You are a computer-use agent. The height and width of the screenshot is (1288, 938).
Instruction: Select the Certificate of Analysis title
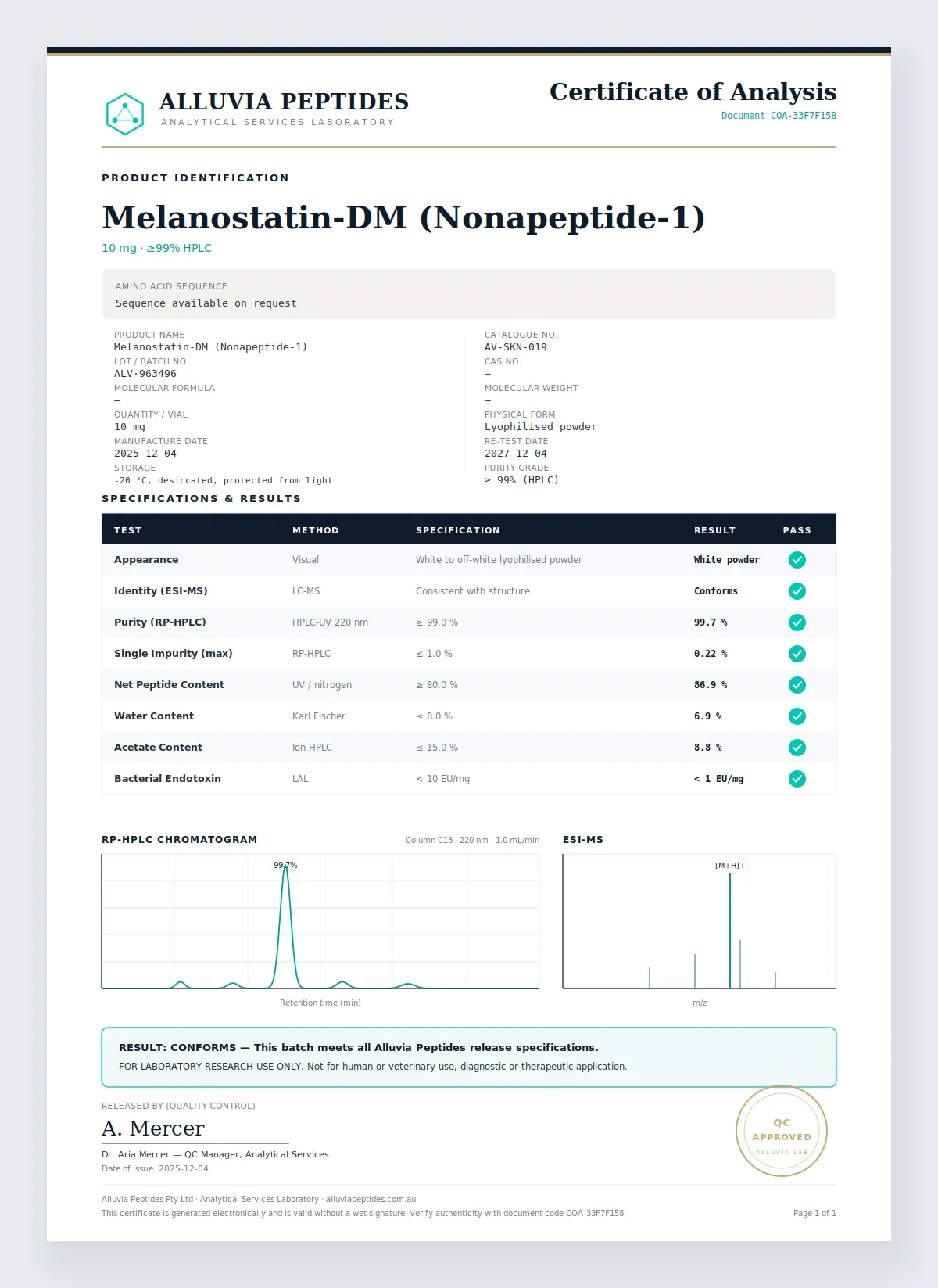coord(693,91)
